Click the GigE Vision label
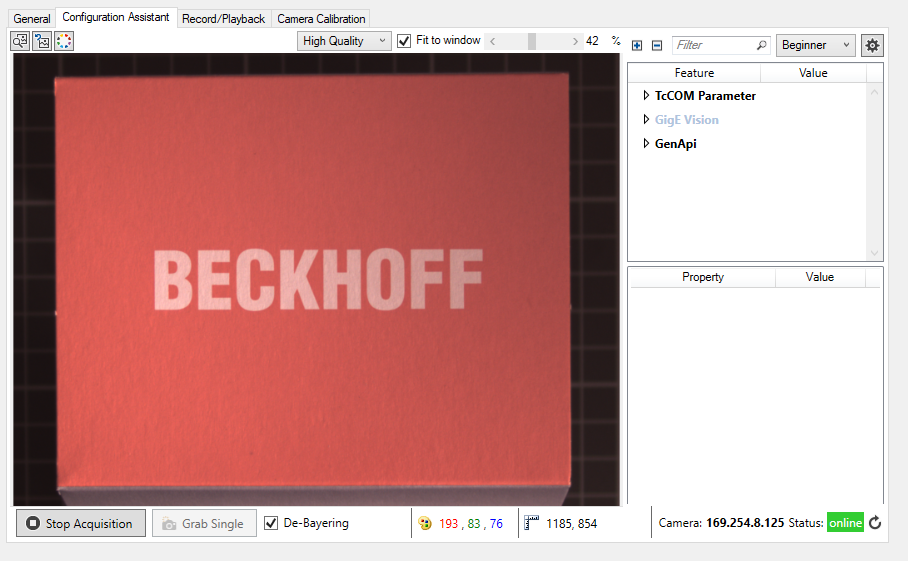This screenshot has width=908, height=561. point(686,119)
